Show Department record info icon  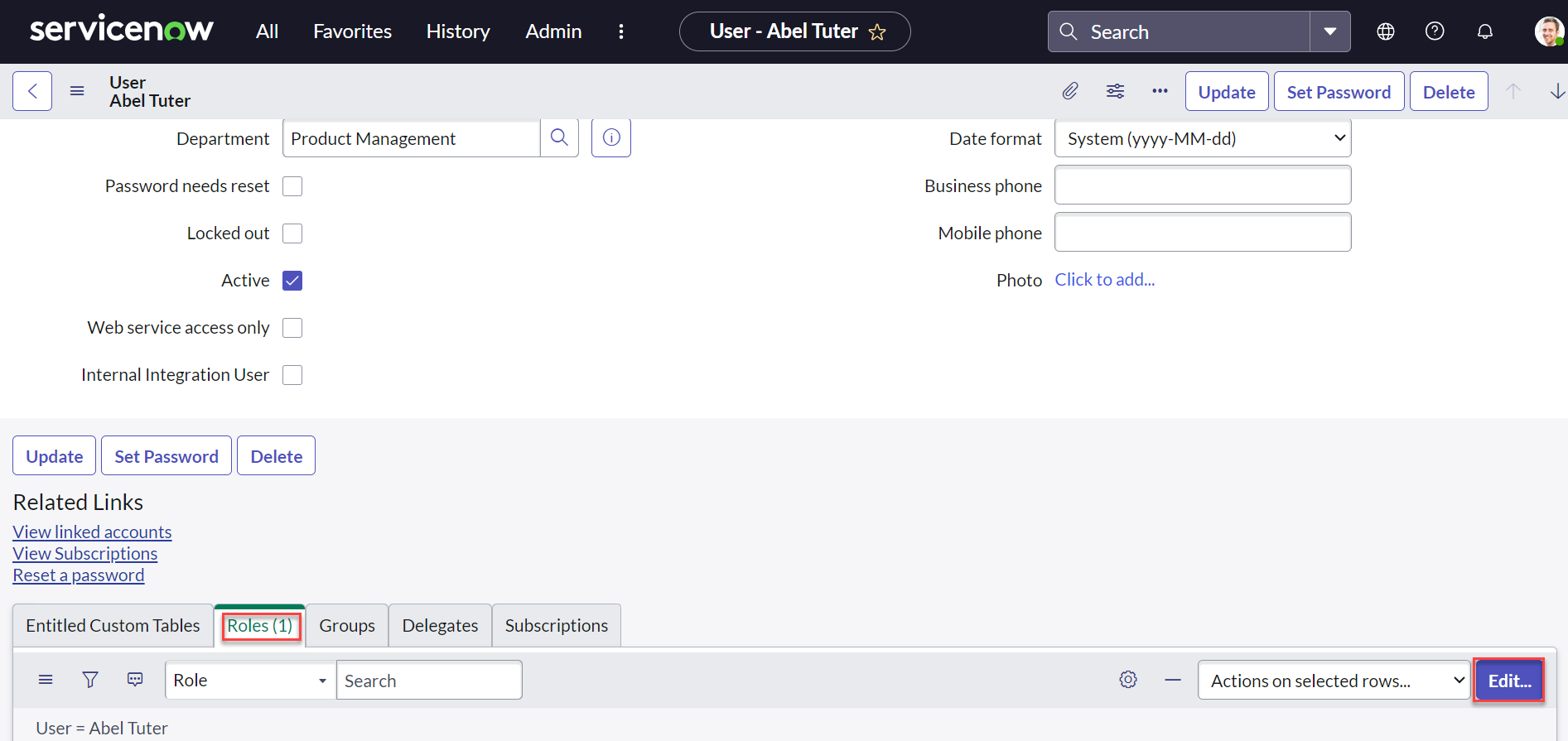(611, 137)
